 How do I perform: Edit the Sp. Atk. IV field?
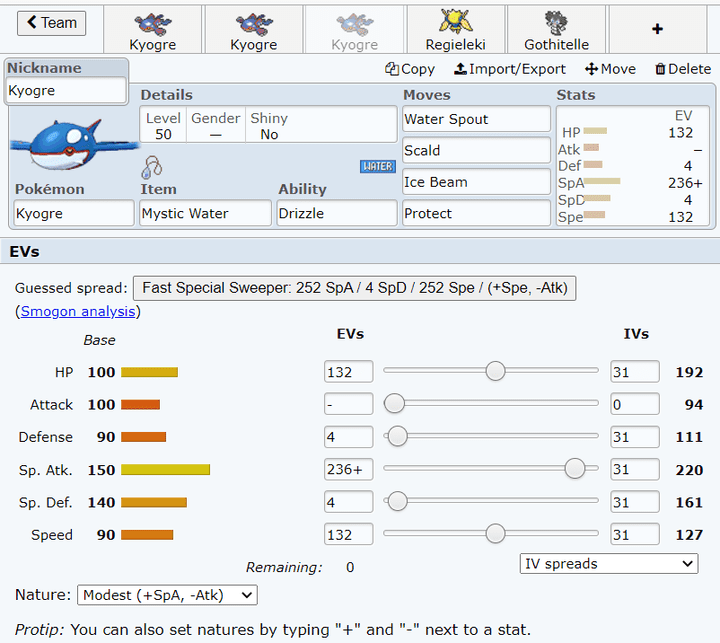tap(635, 469)
